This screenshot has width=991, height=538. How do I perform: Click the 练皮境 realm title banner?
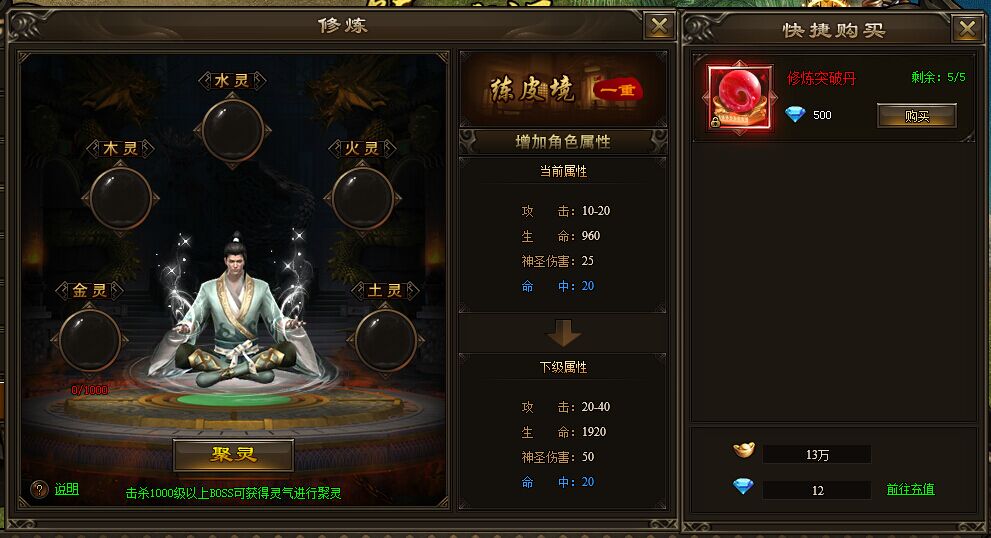[x=563, y=89]
